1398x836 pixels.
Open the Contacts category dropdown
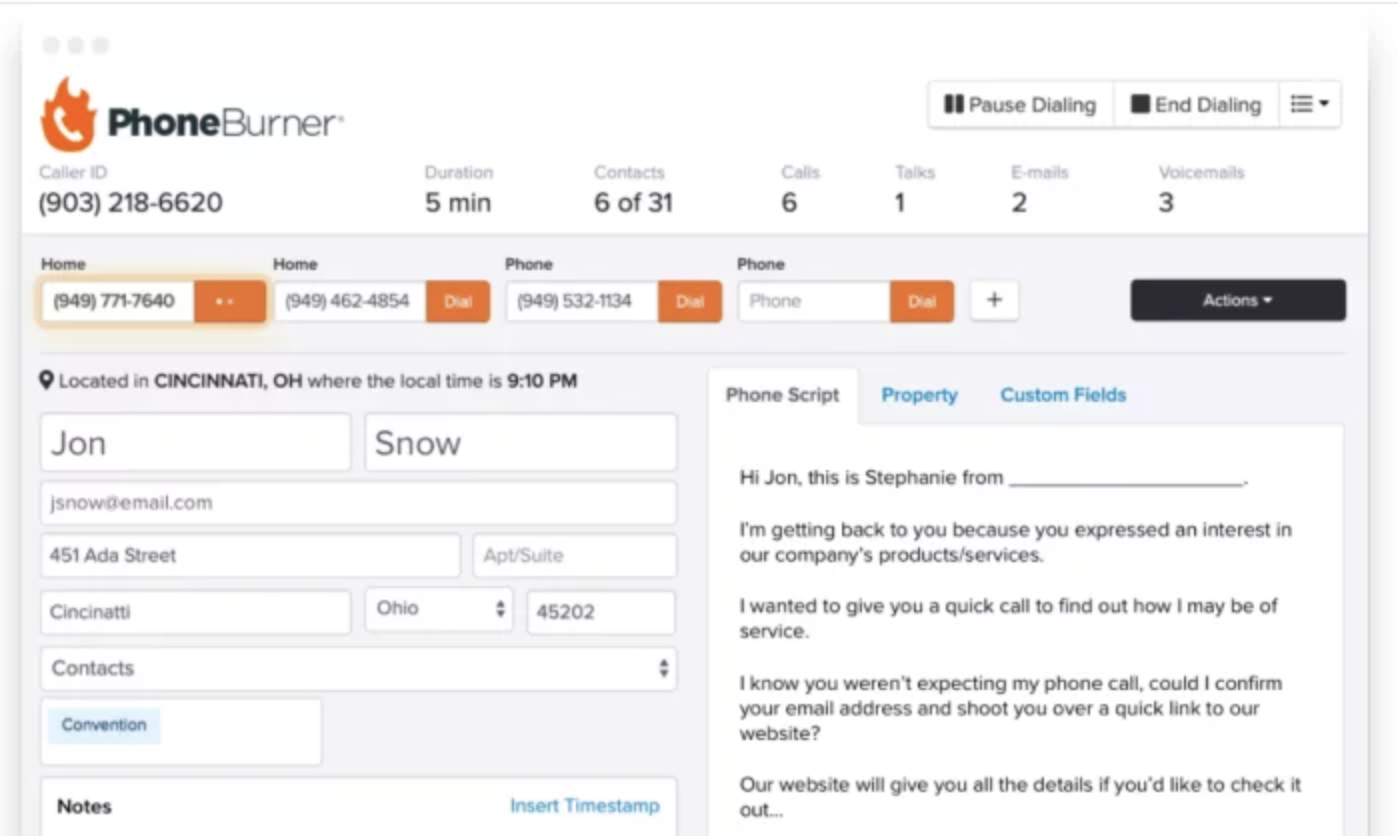click(358, 668)
